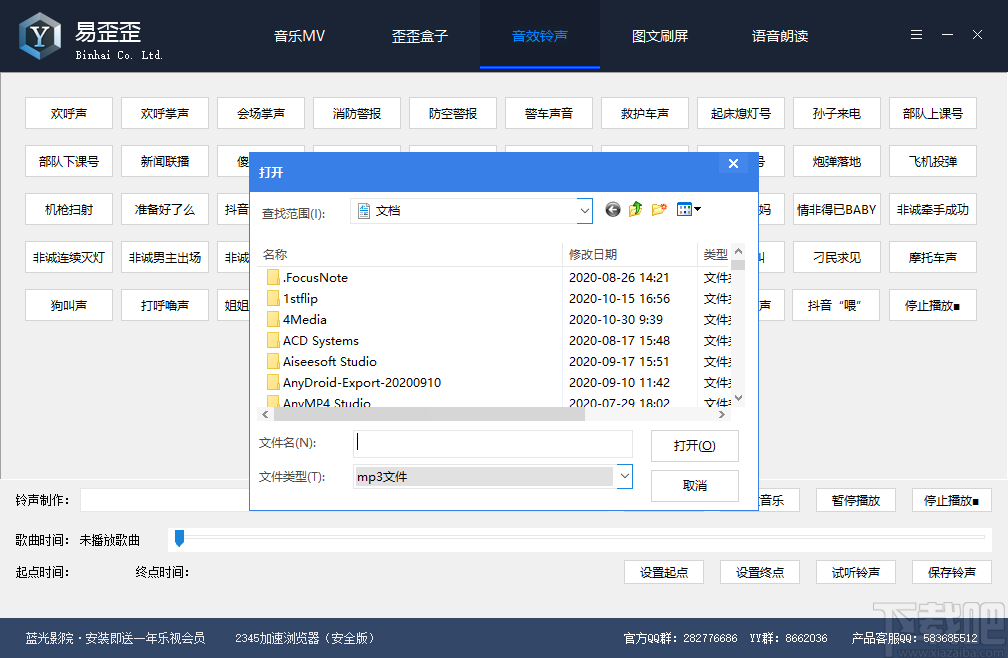This screenshot has height=658, width=1008.
Task: Create a new folder using the new folder icon
Action: pyautogui.click(x=658, y=209)
